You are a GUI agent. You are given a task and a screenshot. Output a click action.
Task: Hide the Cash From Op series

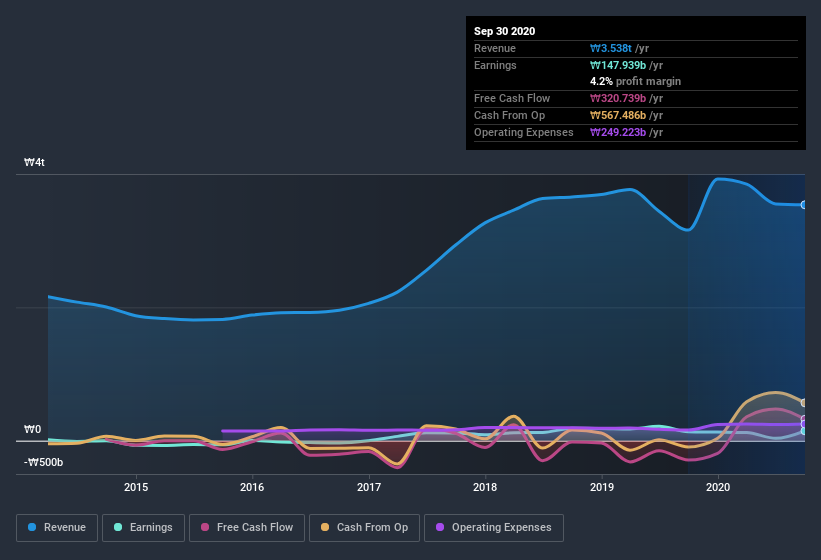coord(364,528)
